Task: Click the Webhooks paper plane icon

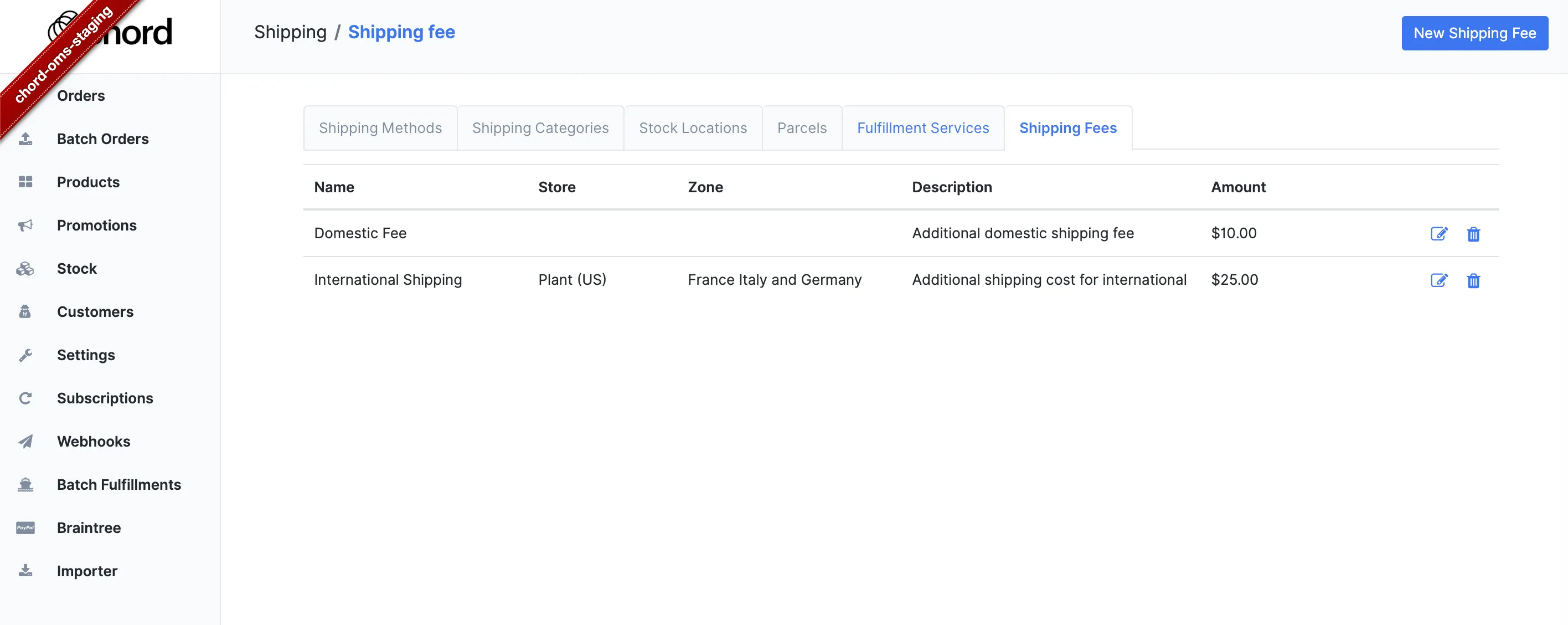Action: click(x=25, y=442)
